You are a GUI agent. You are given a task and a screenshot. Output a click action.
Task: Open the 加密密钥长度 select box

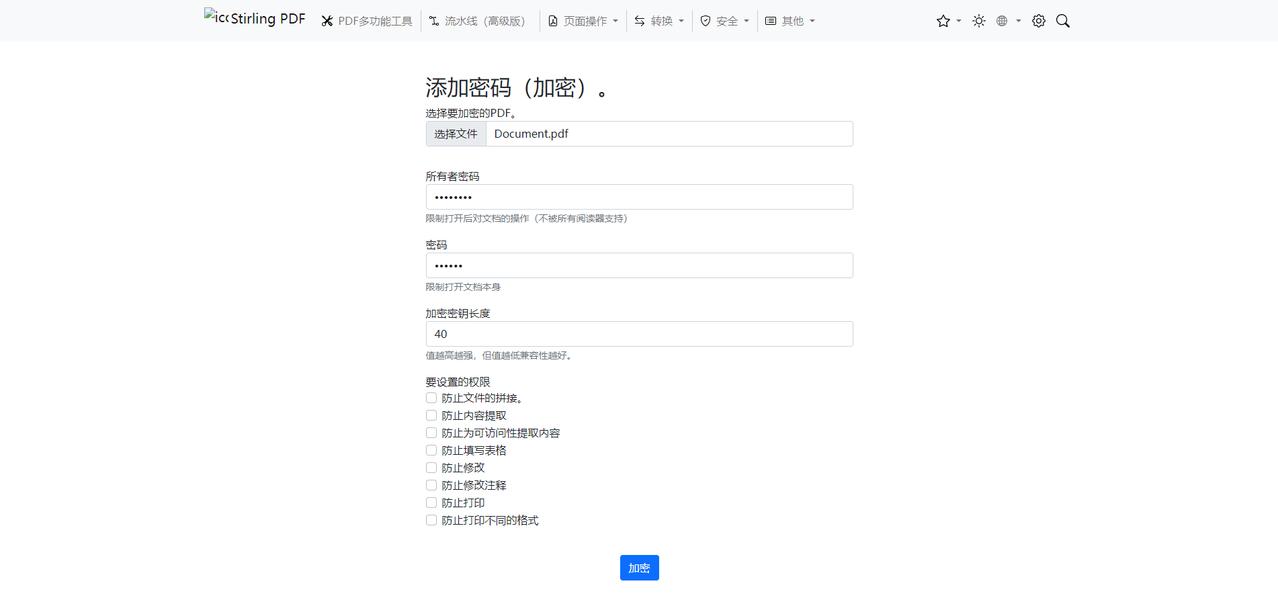pyautogui.click(x=639, y=334)
